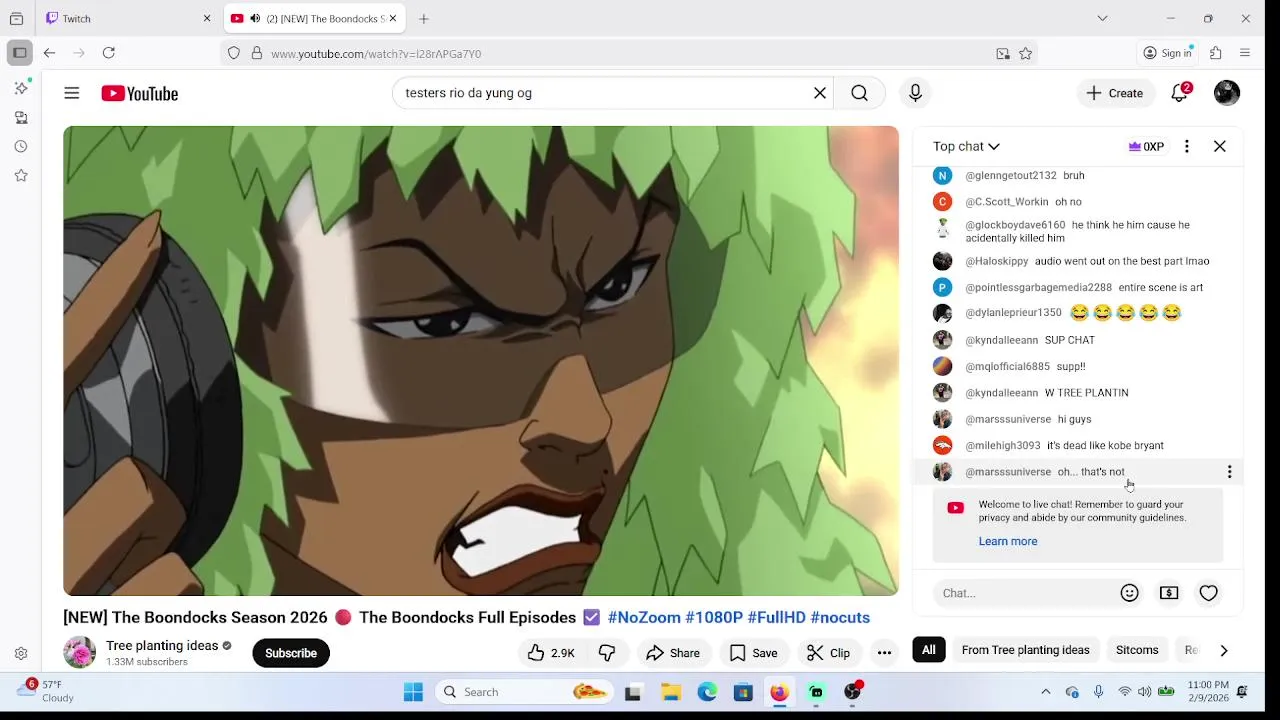The image size is (1280, 720).
Task: Open more video actions menu
Action: point(884,653)
